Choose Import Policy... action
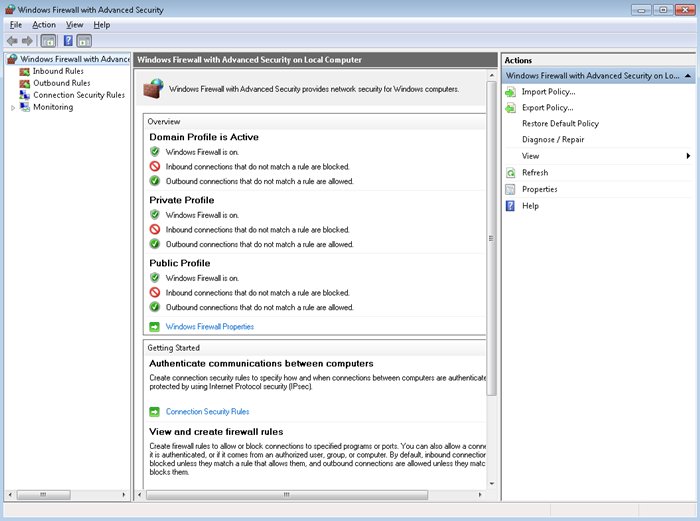700x521 pixels. click(x=549, y=92)
